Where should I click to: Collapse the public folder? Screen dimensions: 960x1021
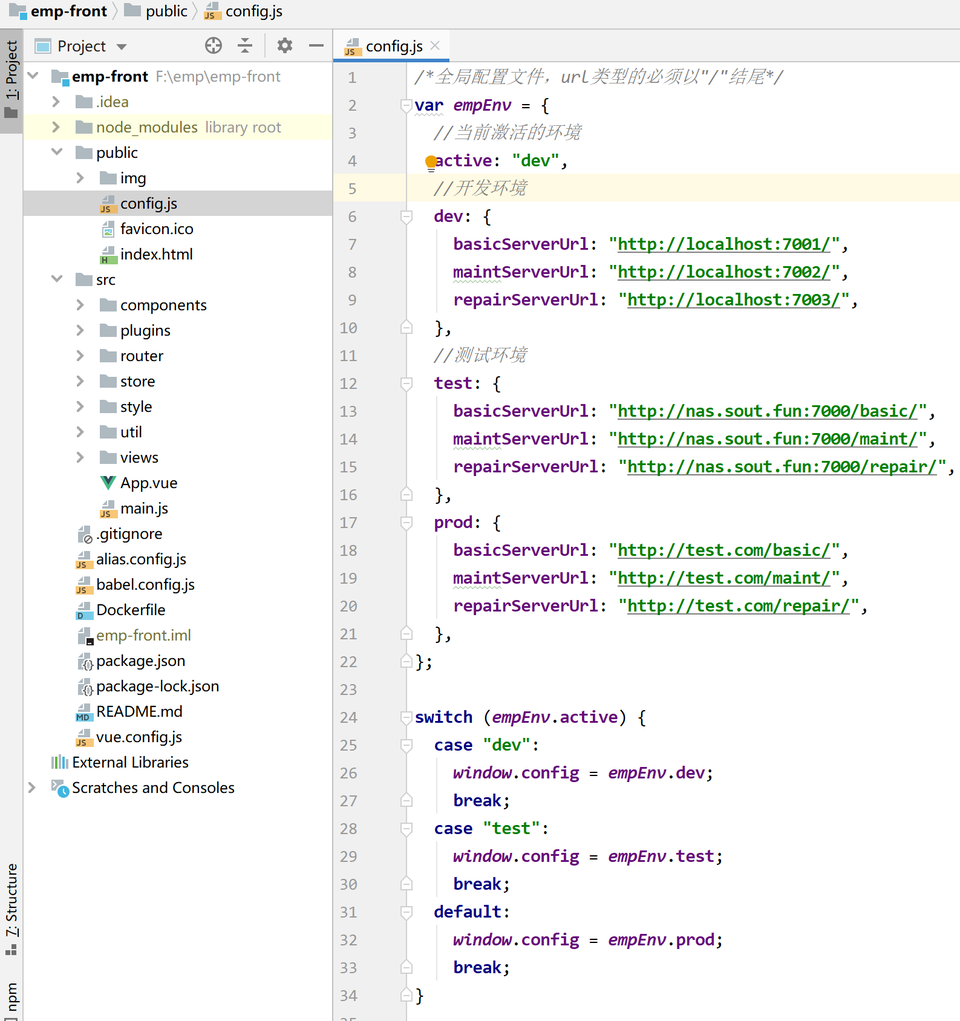[57, 152]
